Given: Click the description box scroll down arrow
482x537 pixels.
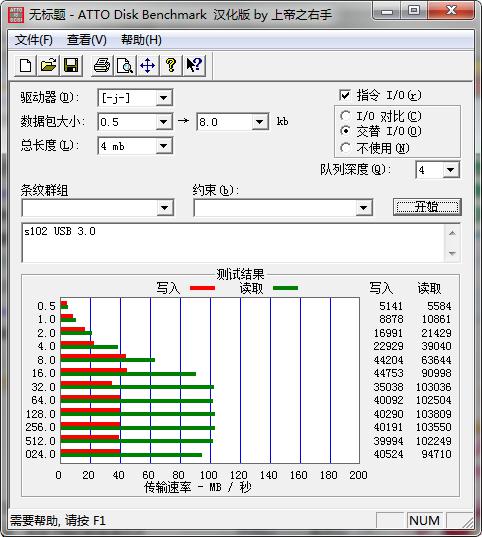Looking at the screenshot, I should [452, 253].
